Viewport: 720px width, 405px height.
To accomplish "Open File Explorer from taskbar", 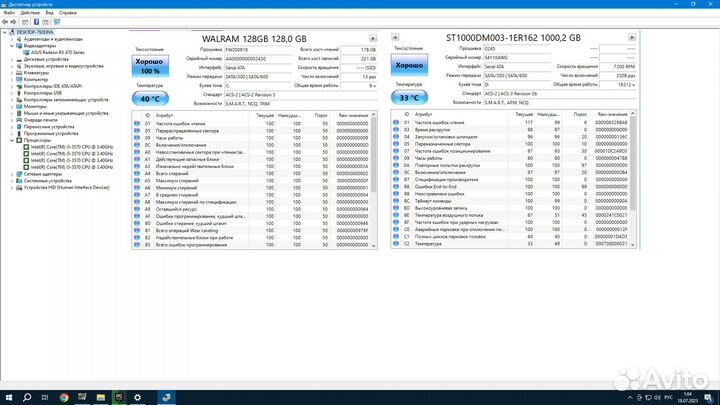I will tap(101, 397).
